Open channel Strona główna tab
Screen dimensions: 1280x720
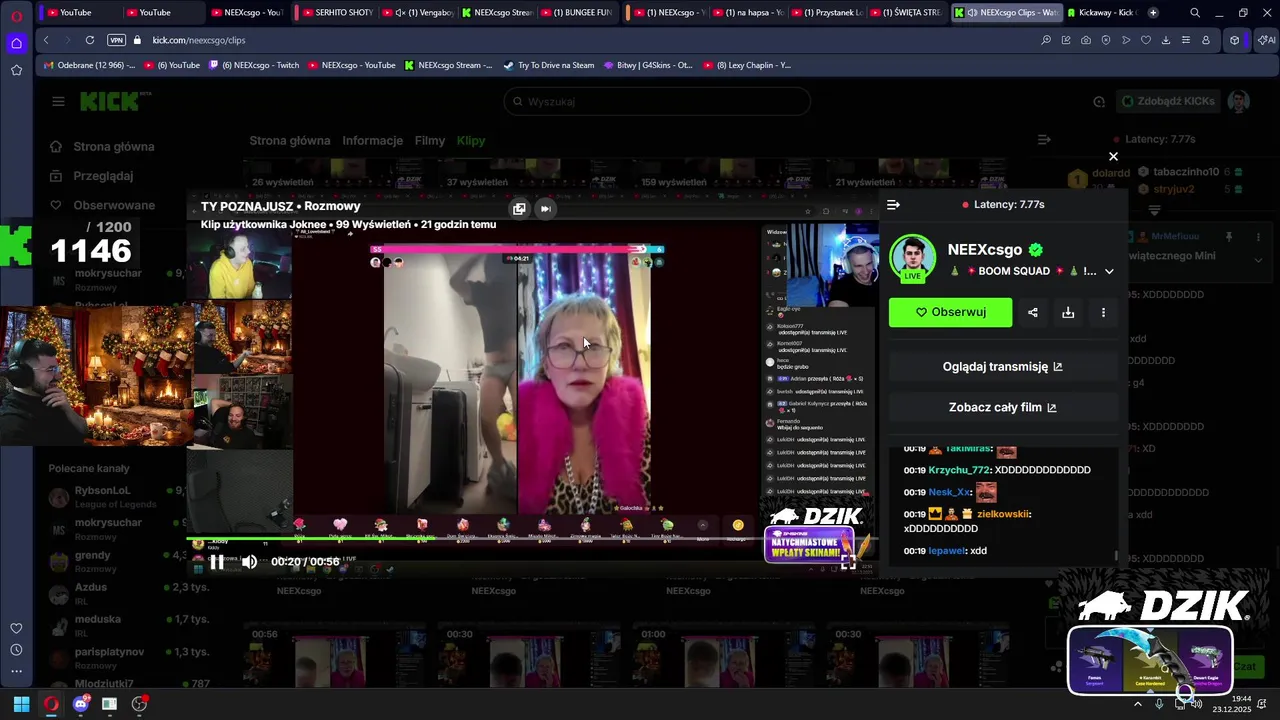pos(290,141)
